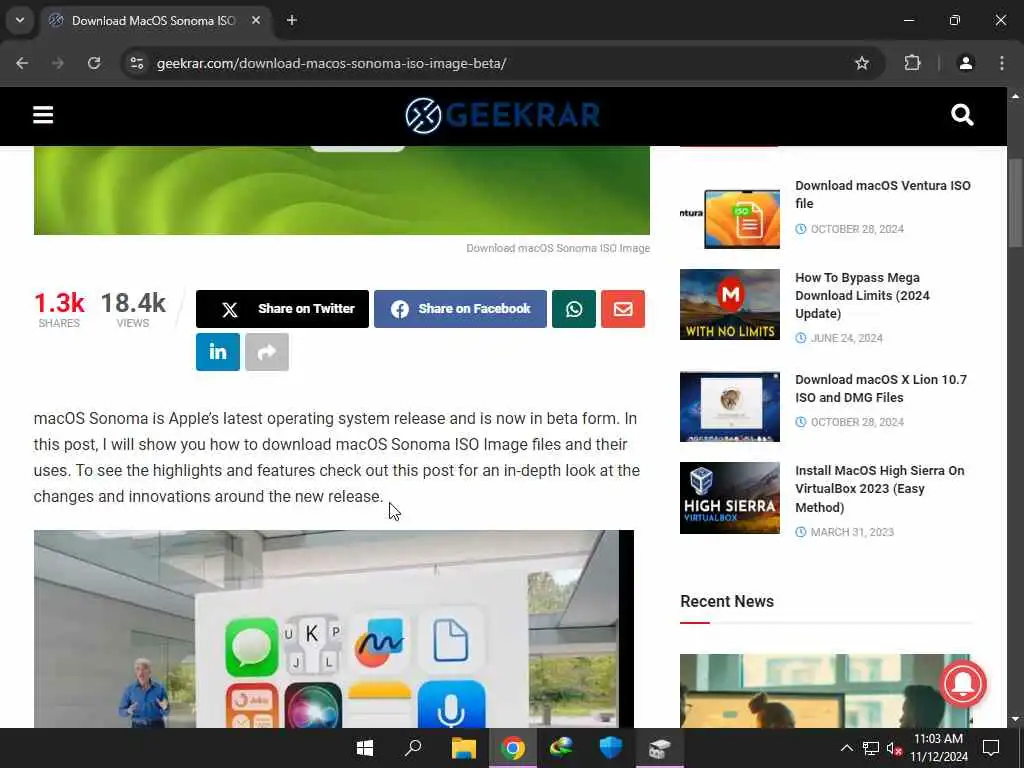Open the Windows notification center icon
This screenshot has width=1024, height=768.
(x=991, y=748)
